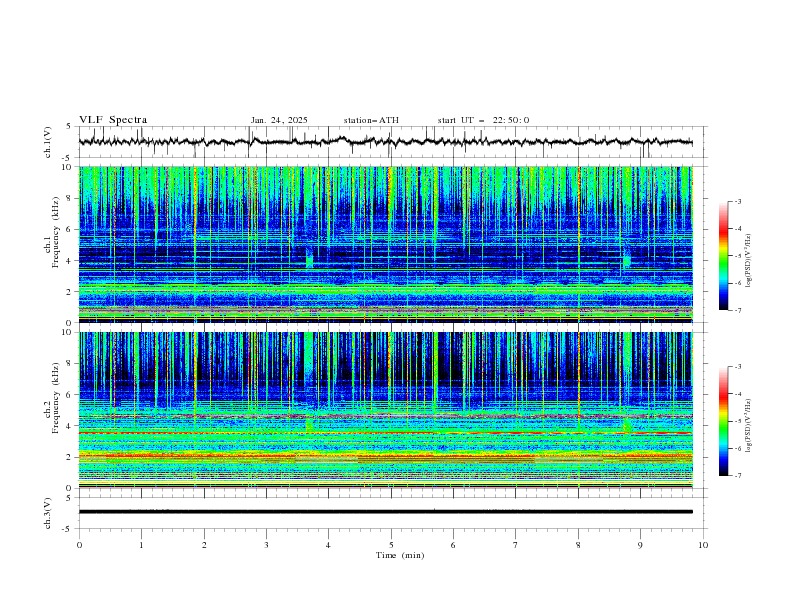Click the ch.3 flat waveform trace
This screenshot has height=612, width=792.
pyautogui.click(x=386, y=512)
